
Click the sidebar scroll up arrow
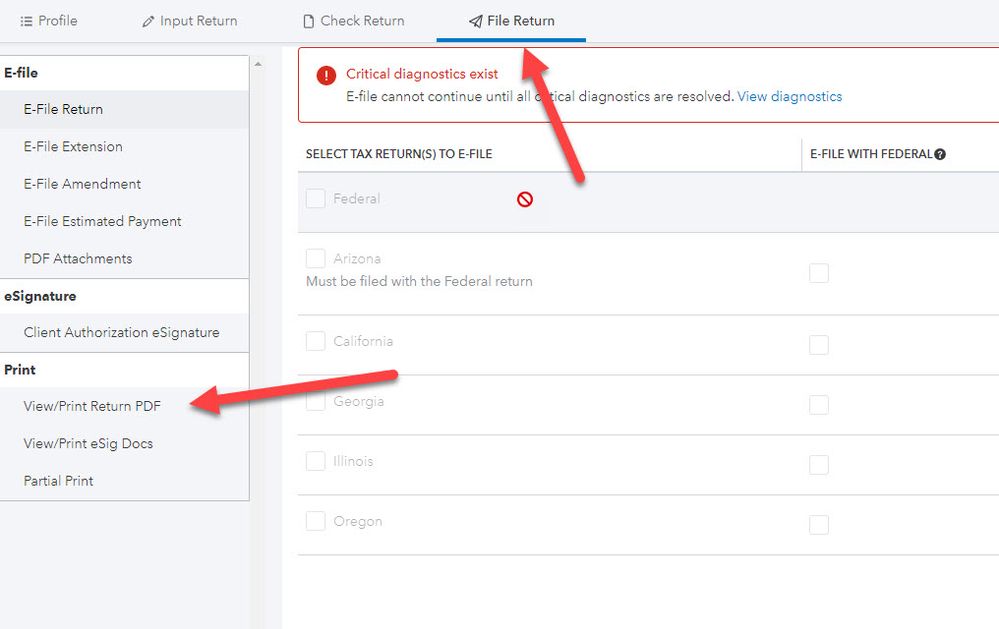tap(257, 64)
